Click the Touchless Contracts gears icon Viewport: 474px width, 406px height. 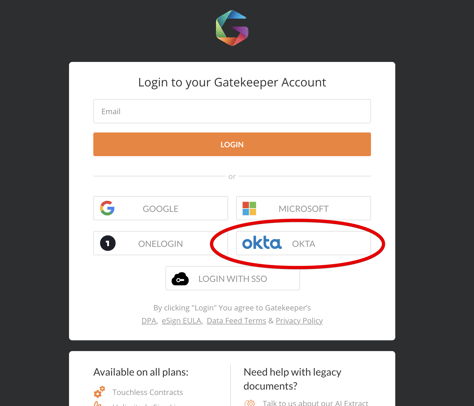point(99,392)
